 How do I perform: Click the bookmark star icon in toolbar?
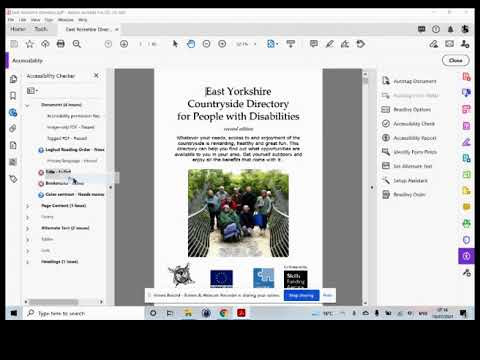tap(30, 44)
